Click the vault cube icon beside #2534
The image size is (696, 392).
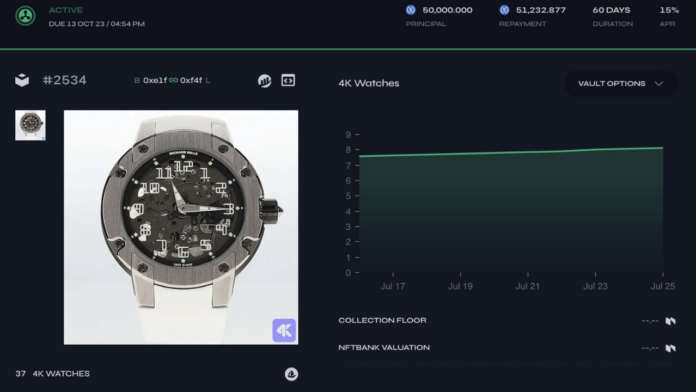(x=22, y=80)
